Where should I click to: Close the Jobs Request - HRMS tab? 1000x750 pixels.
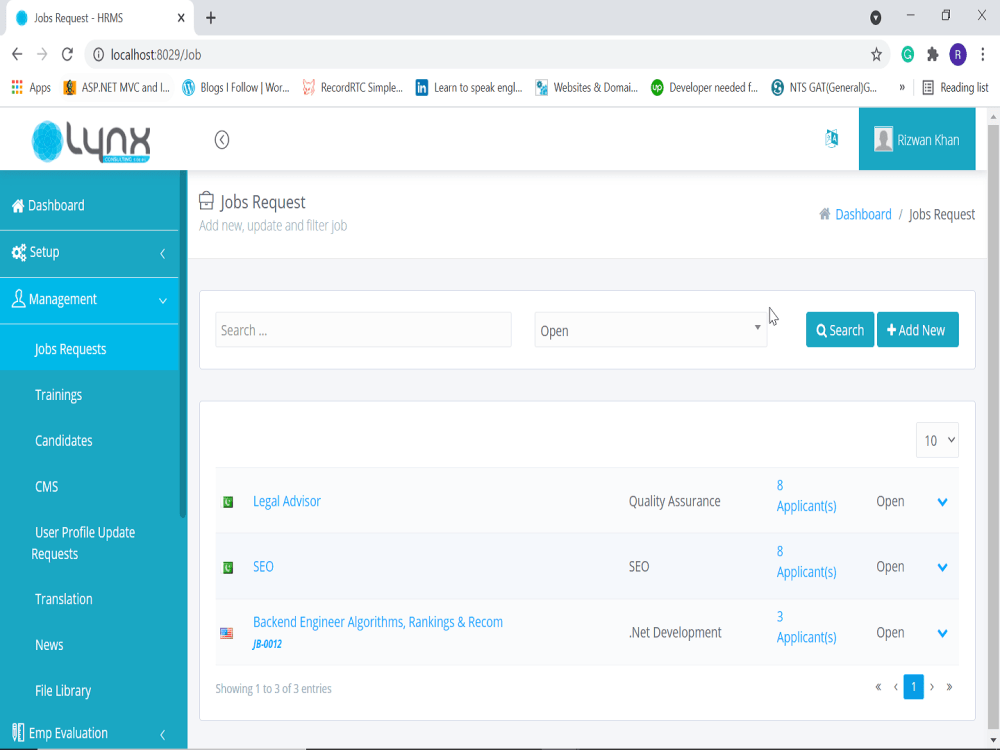pyautogui.click(x=181, y=18)
